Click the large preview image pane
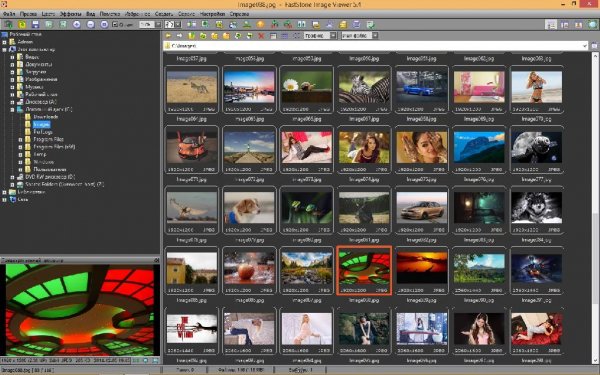The height and width of the screenshot is (375, 600). (x=80, y=310)
